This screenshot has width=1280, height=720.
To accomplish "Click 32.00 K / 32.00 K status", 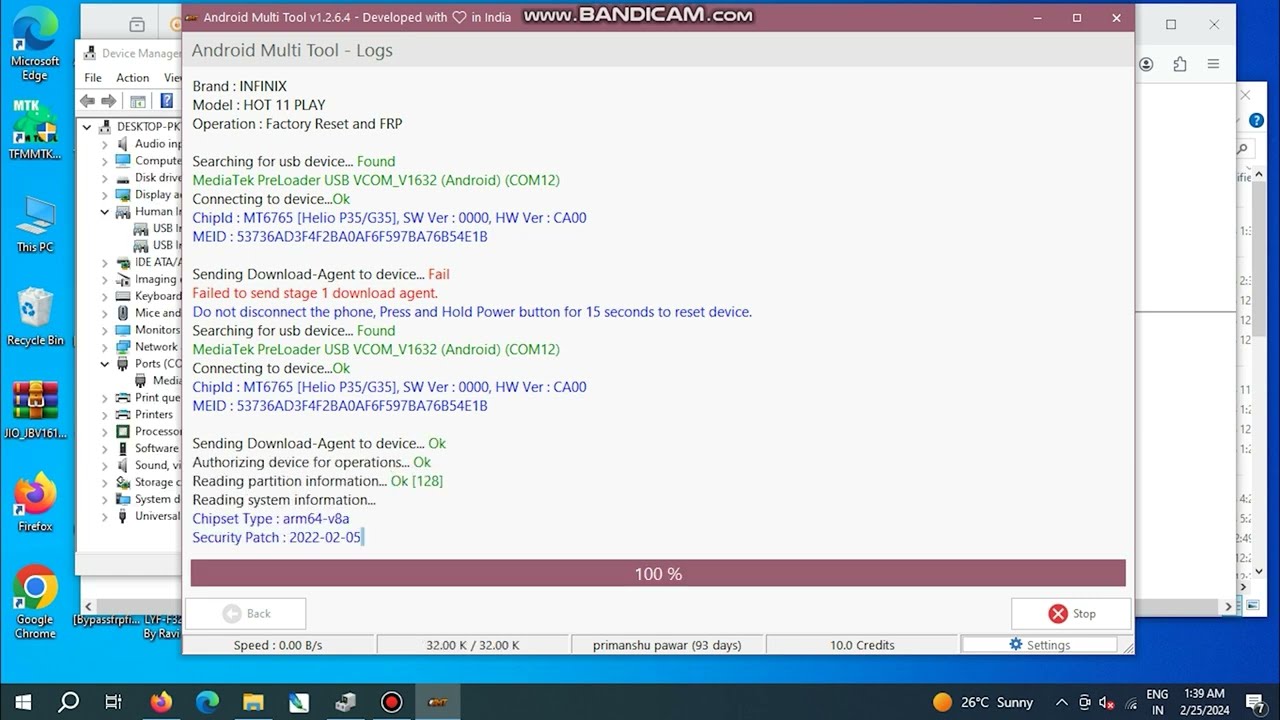I will point(472,645).
